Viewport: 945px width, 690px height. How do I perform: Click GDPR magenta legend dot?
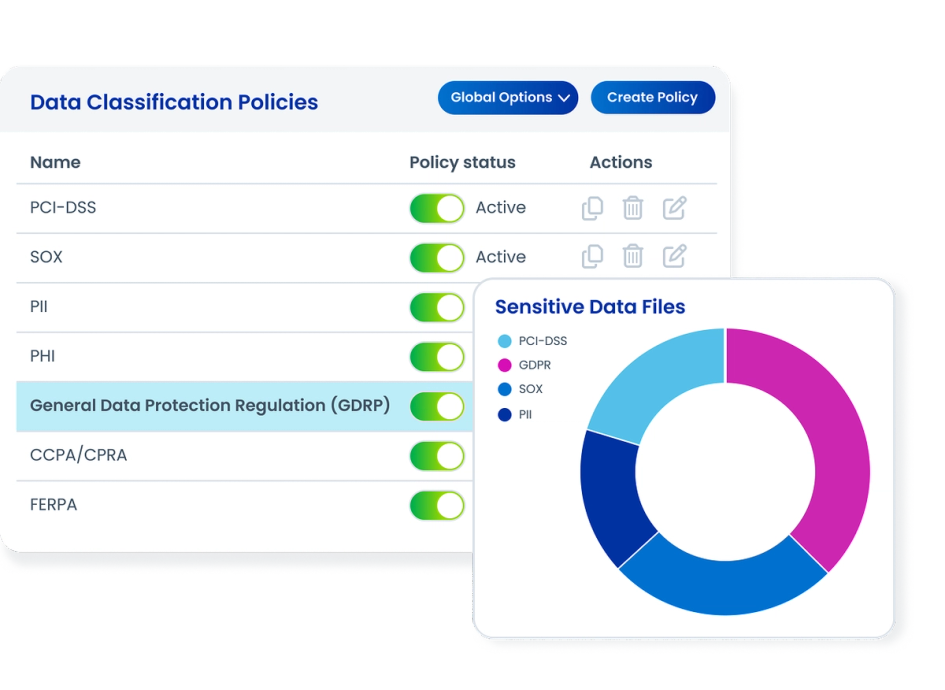pyautogui.click(x=504, y=365)
